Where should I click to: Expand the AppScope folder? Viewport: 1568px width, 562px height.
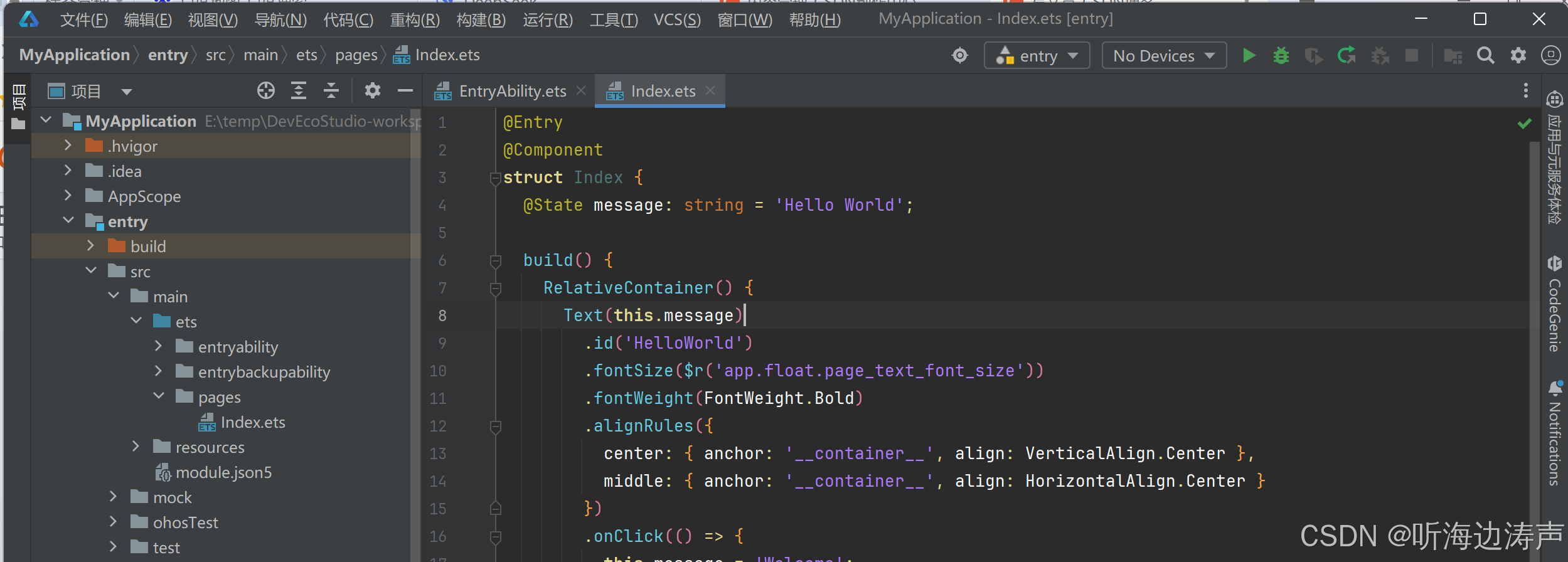pyautogui.click(x=68, y=196)
